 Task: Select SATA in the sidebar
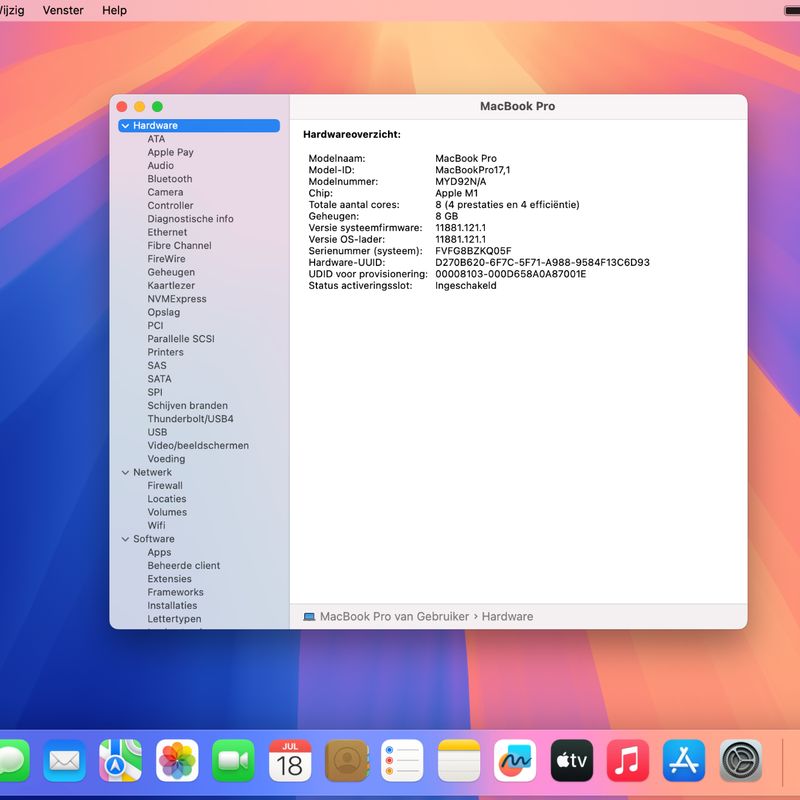point(159,379)
